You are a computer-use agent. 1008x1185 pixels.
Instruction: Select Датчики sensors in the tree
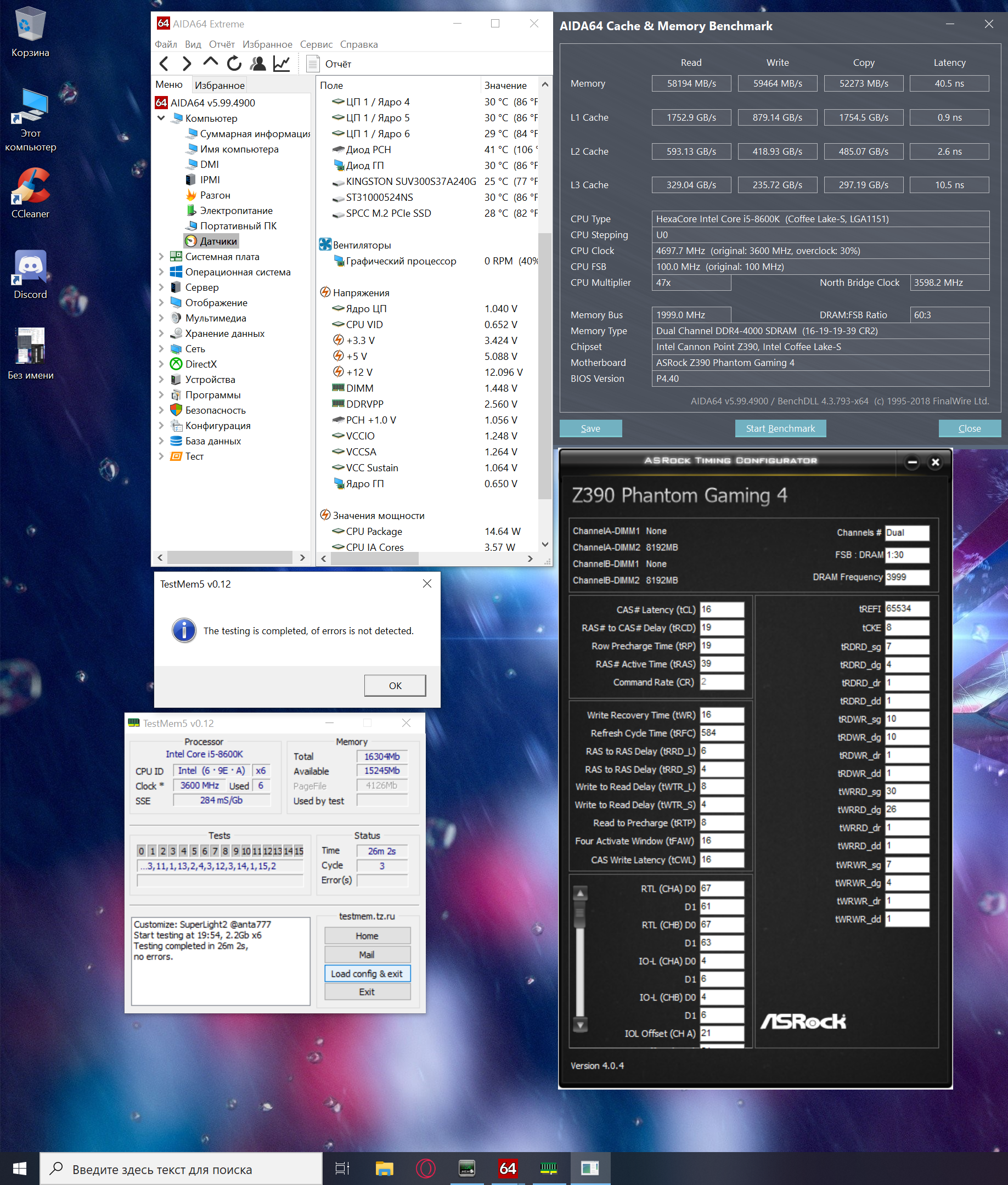(x=211, y=242)
